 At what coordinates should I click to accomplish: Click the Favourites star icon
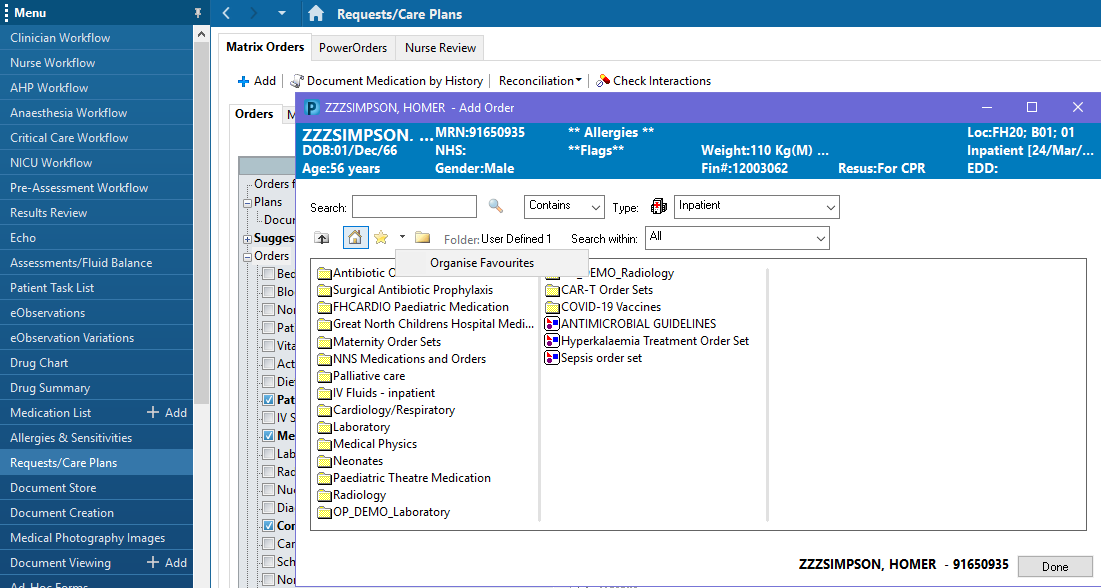[381, 237]
